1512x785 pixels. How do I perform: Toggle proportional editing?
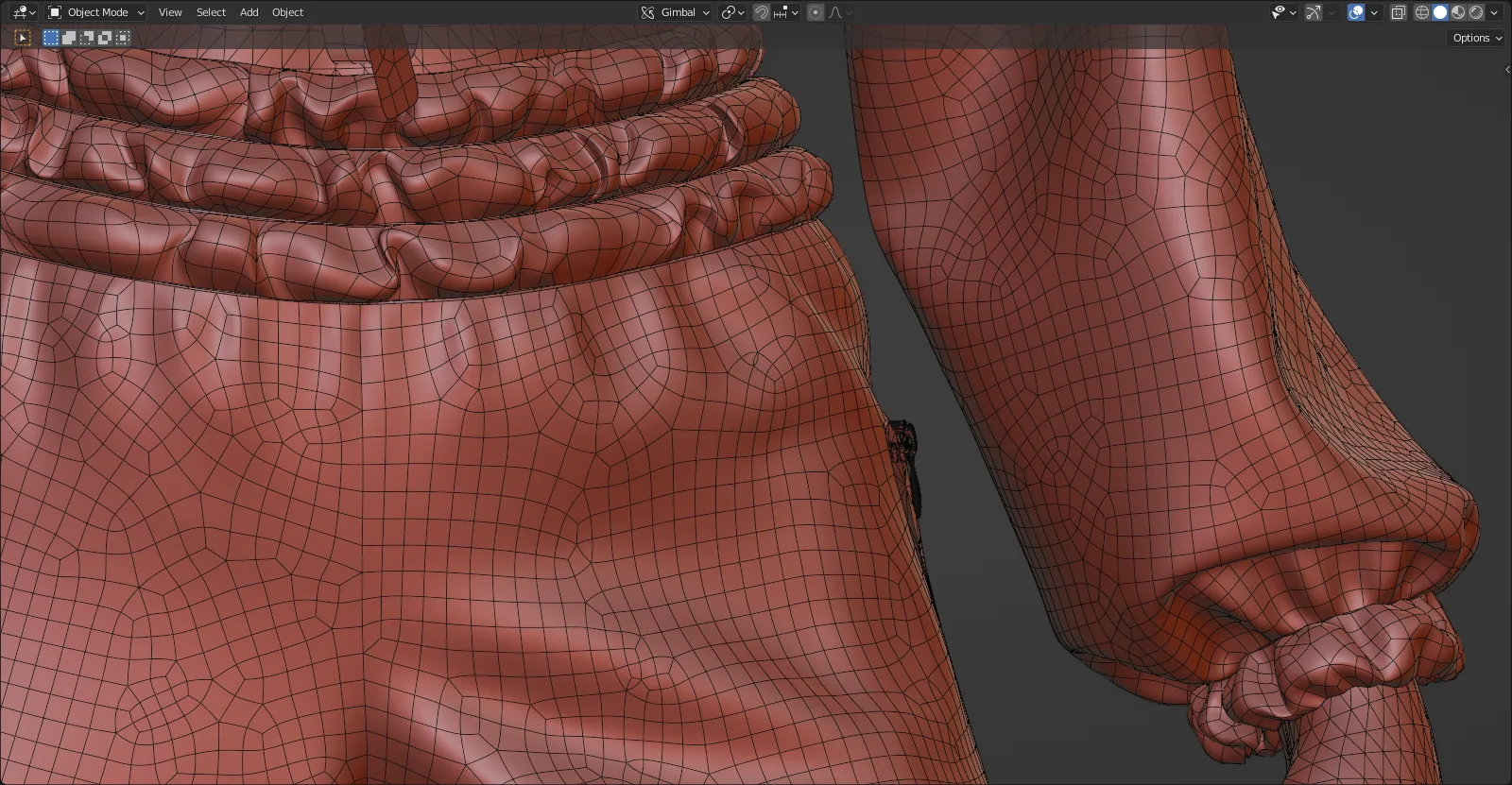click(816, 12)
